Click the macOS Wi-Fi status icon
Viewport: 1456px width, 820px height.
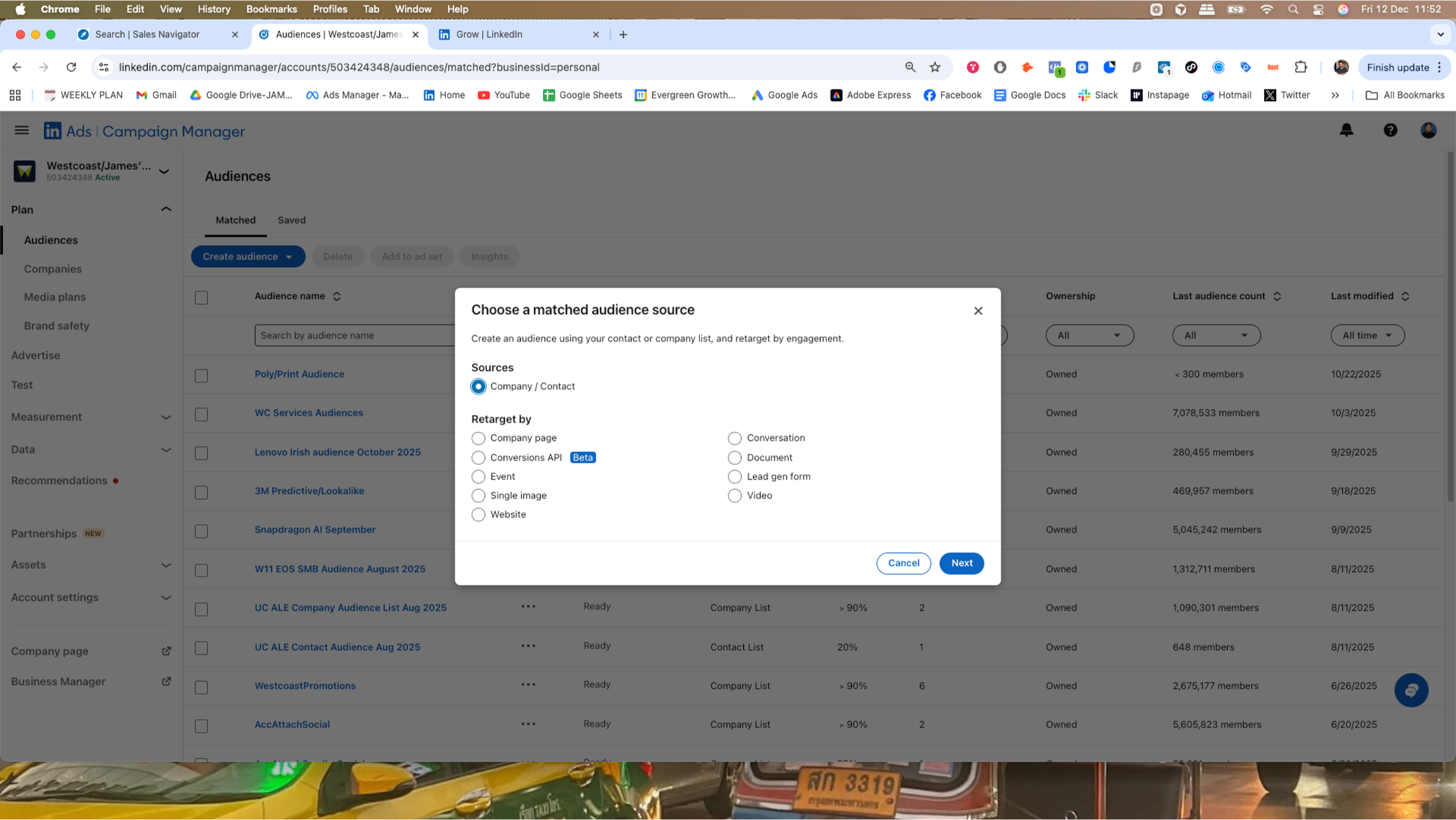coord(1266,9)
